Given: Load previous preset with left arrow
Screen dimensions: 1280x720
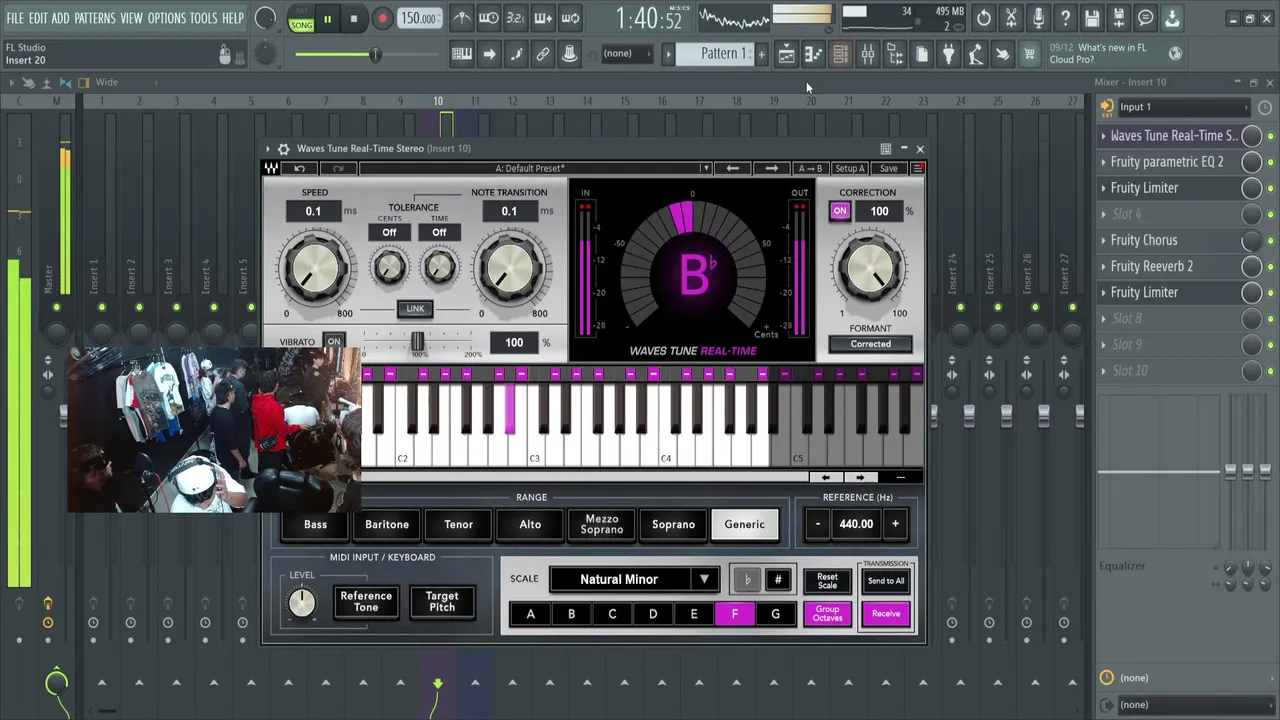Looking at the screenshot, I should pyautogui.click(x=733, y=168).
